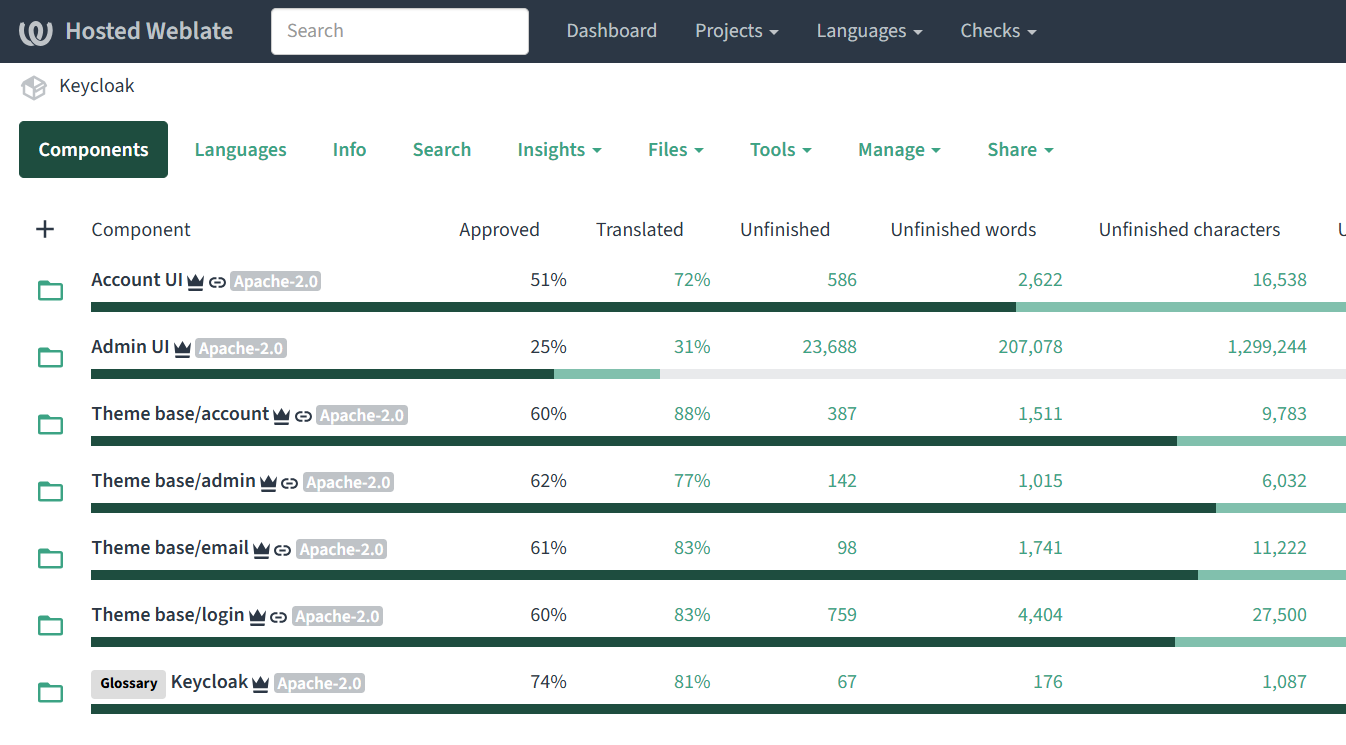Open the Dashboard menu item
Screen dimensions: 1346x745
pyautogui.click(x=611, y=31)
